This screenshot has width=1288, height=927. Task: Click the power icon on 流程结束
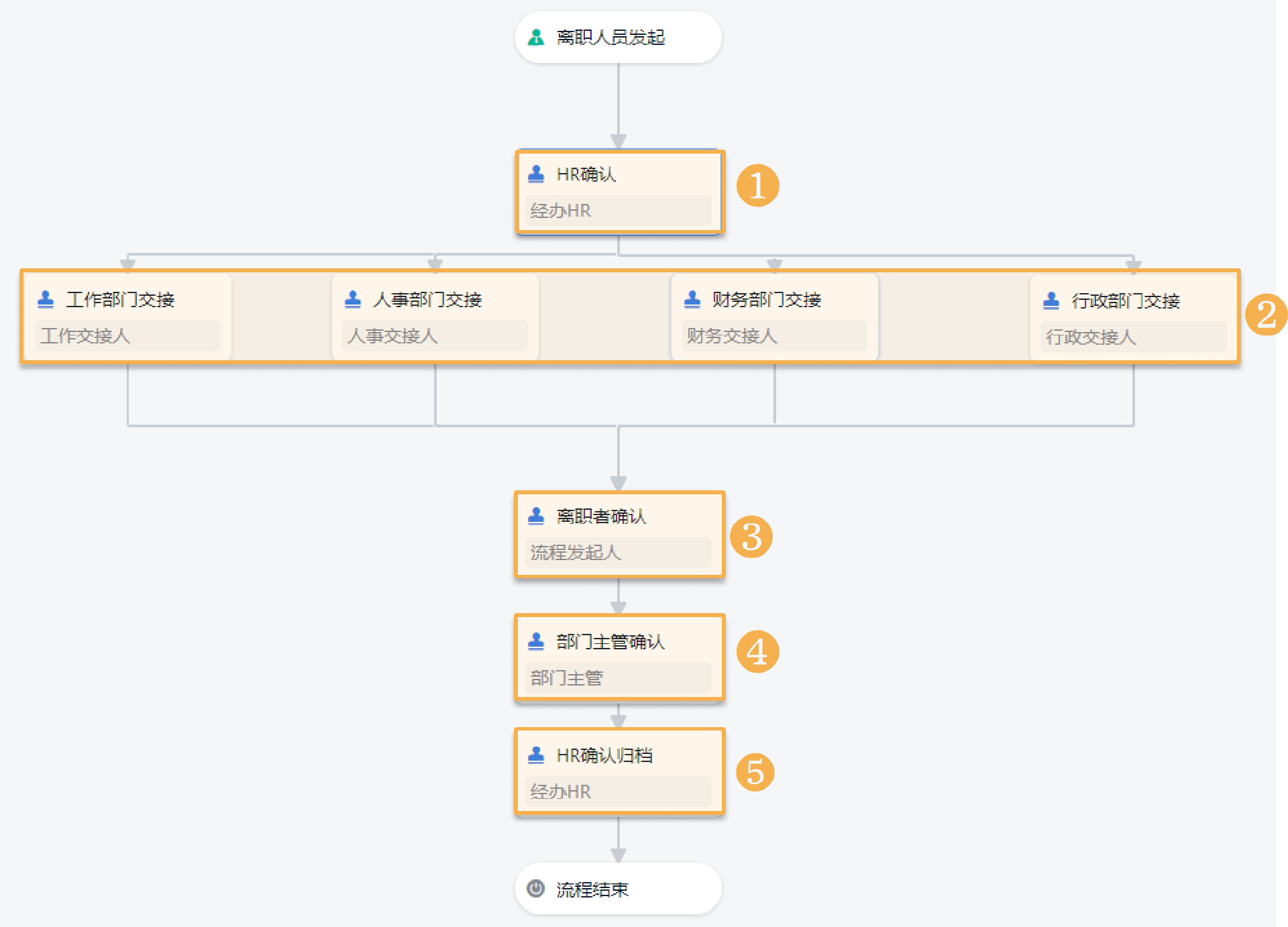point(535,889)
